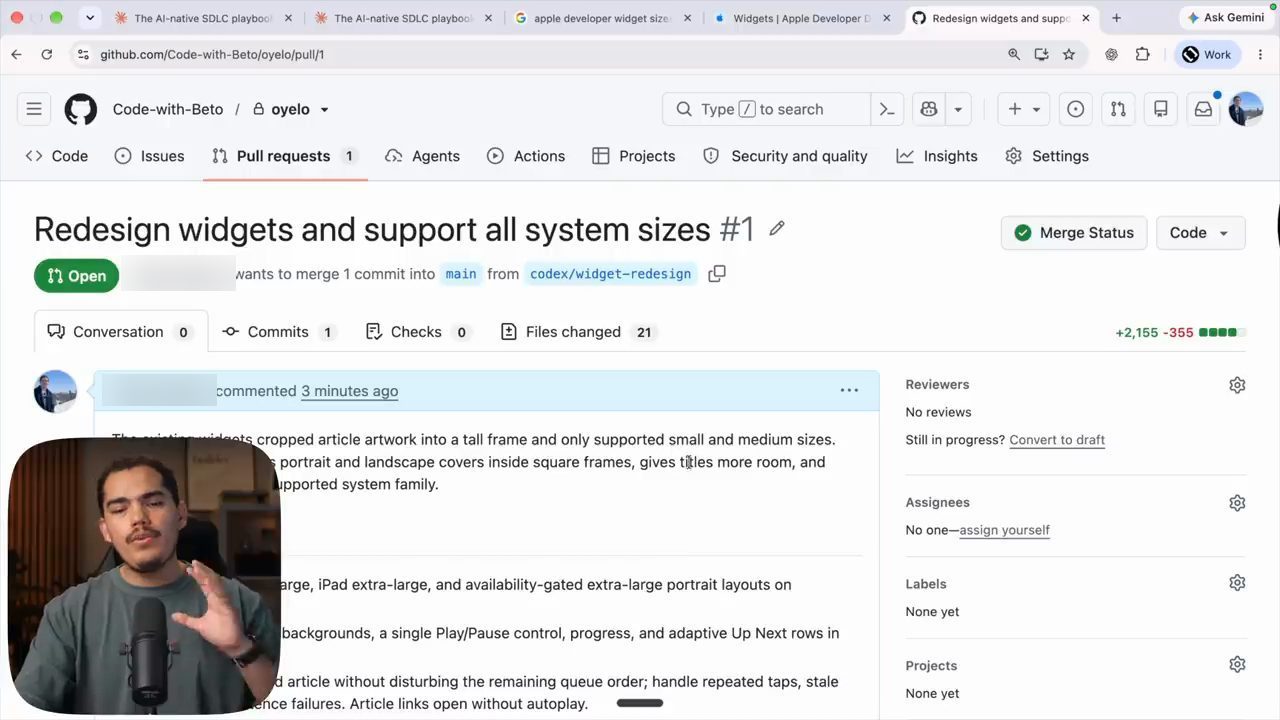
Task: Click the browser back arrow
Action: click(17, 55)
